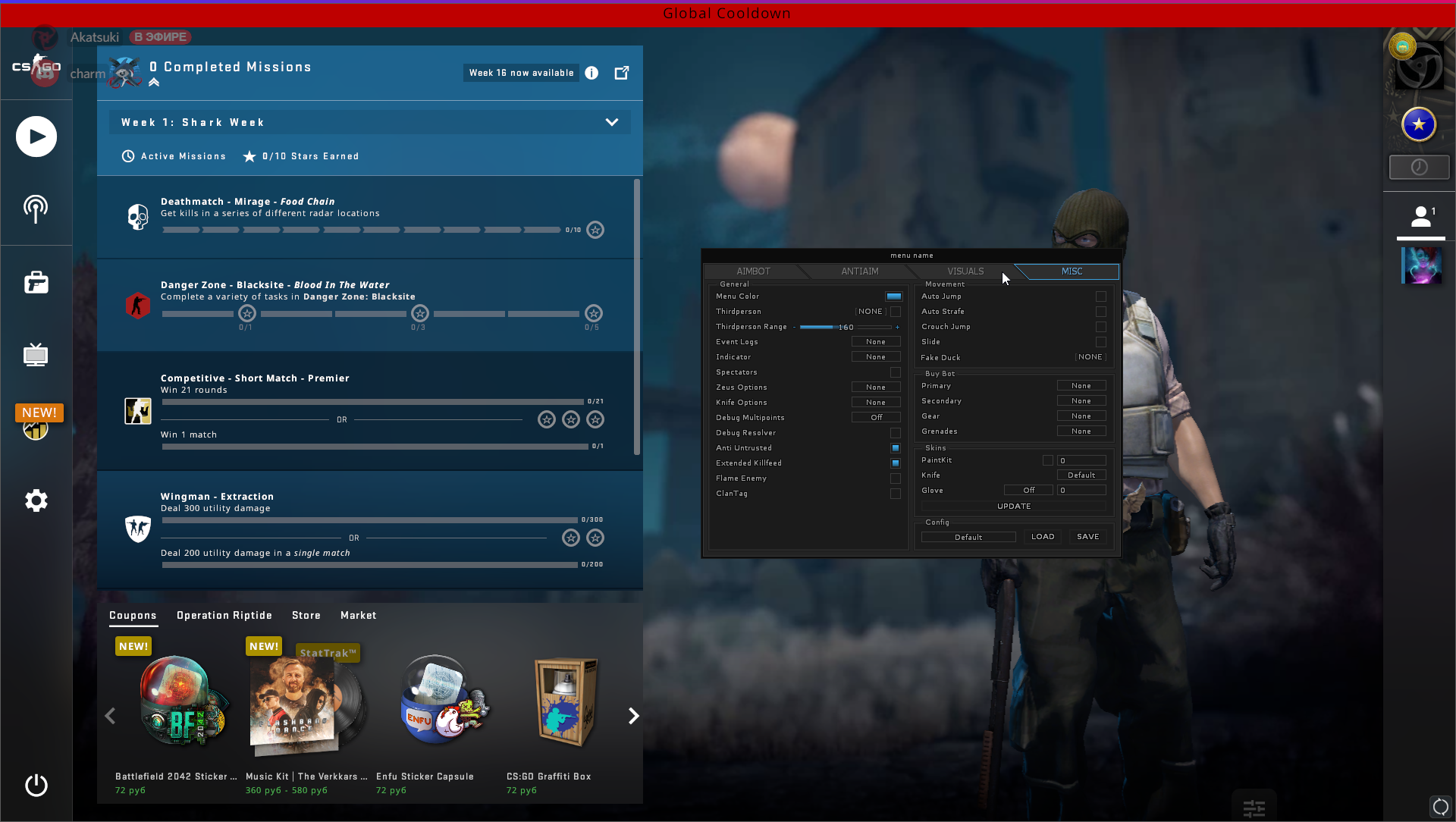Disable the Anti Untrusted checkbox
Viewport: 1456px width, 822px height.
point(896,448)
